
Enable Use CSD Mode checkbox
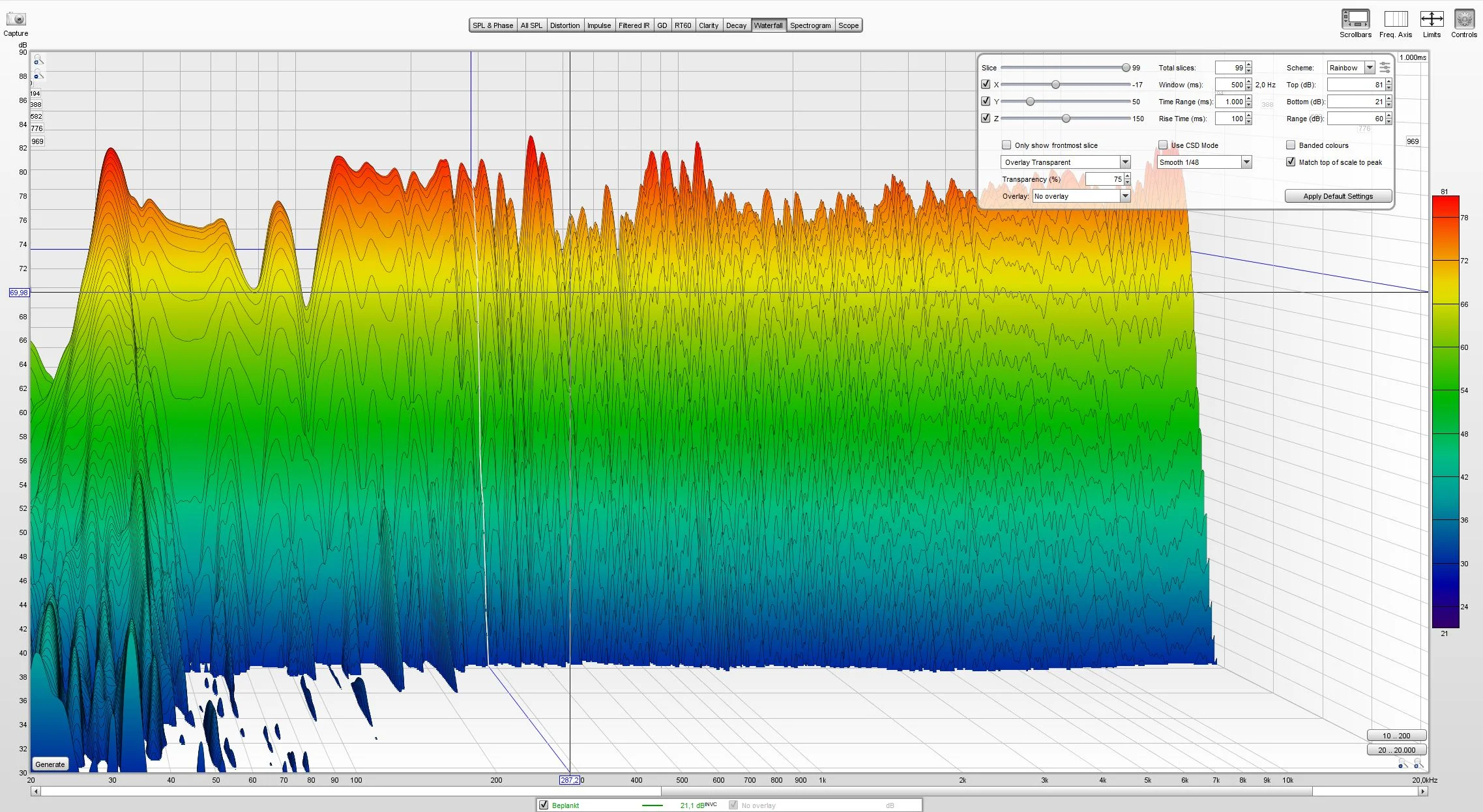1163,145
